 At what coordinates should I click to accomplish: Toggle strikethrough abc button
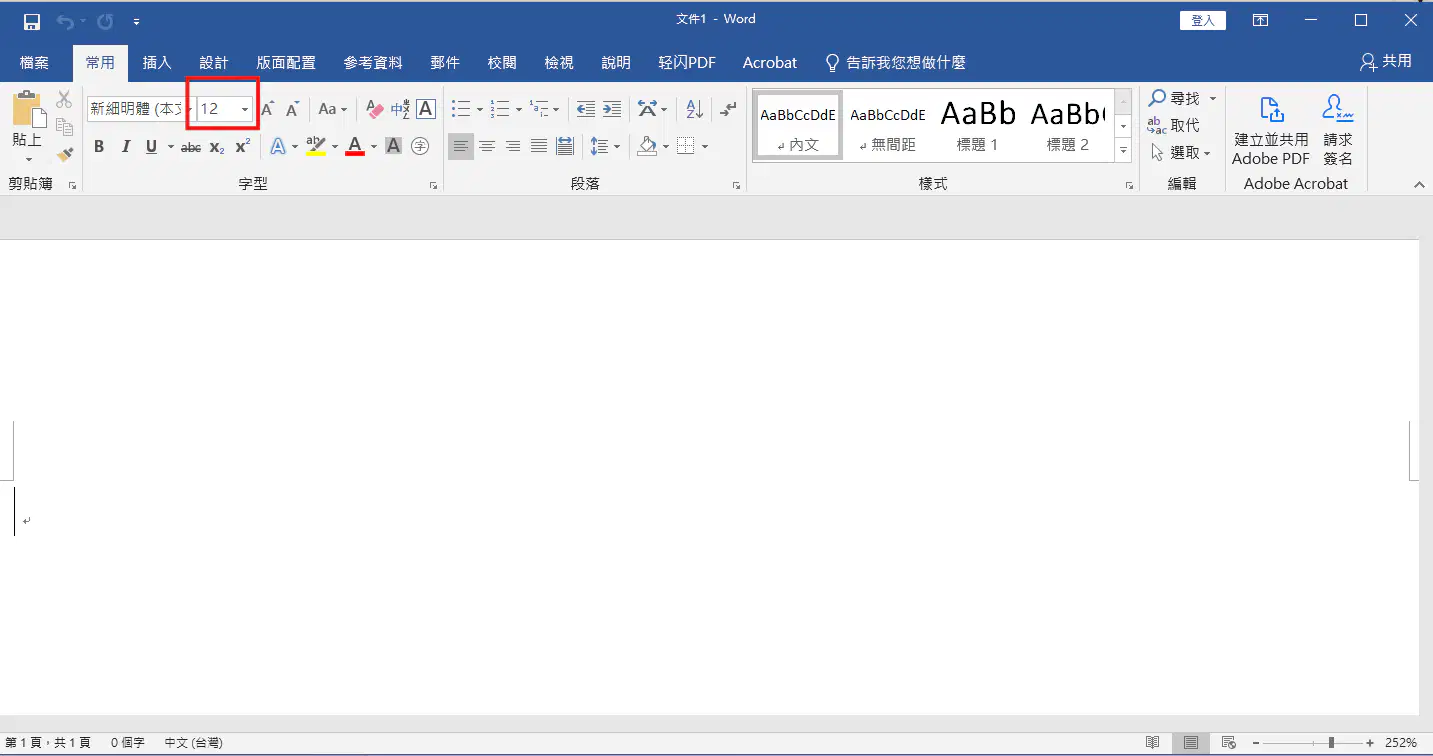191,147
